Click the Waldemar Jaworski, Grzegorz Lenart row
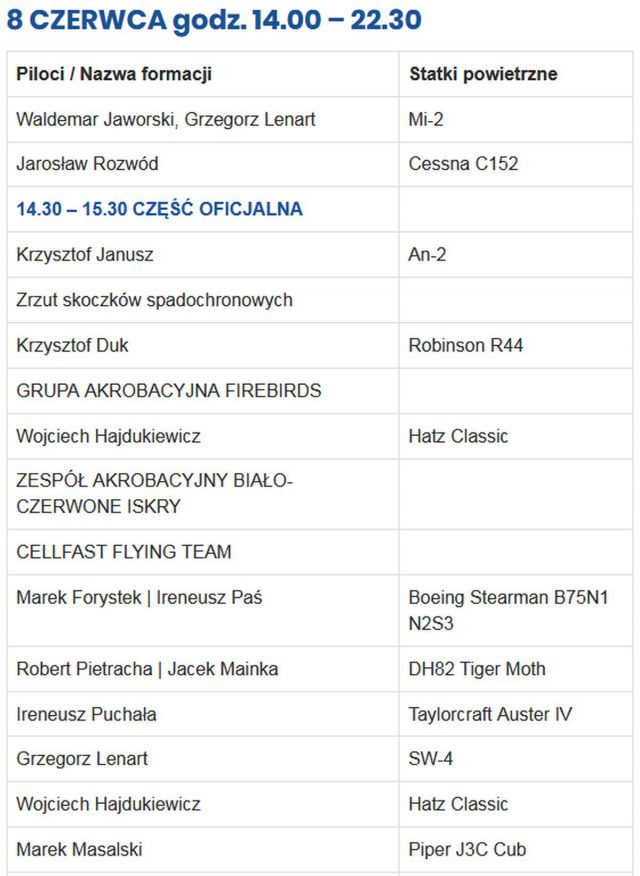The image size is (640, 876). coord(320,119)
